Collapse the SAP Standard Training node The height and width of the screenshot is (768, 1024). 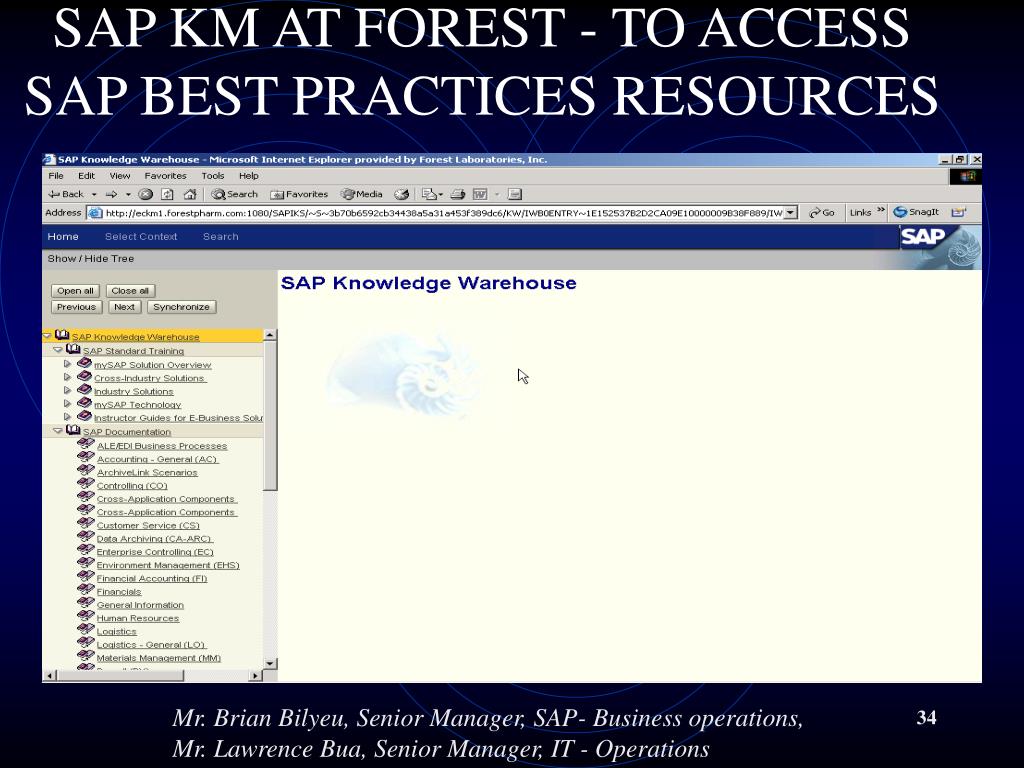(58, 350)
